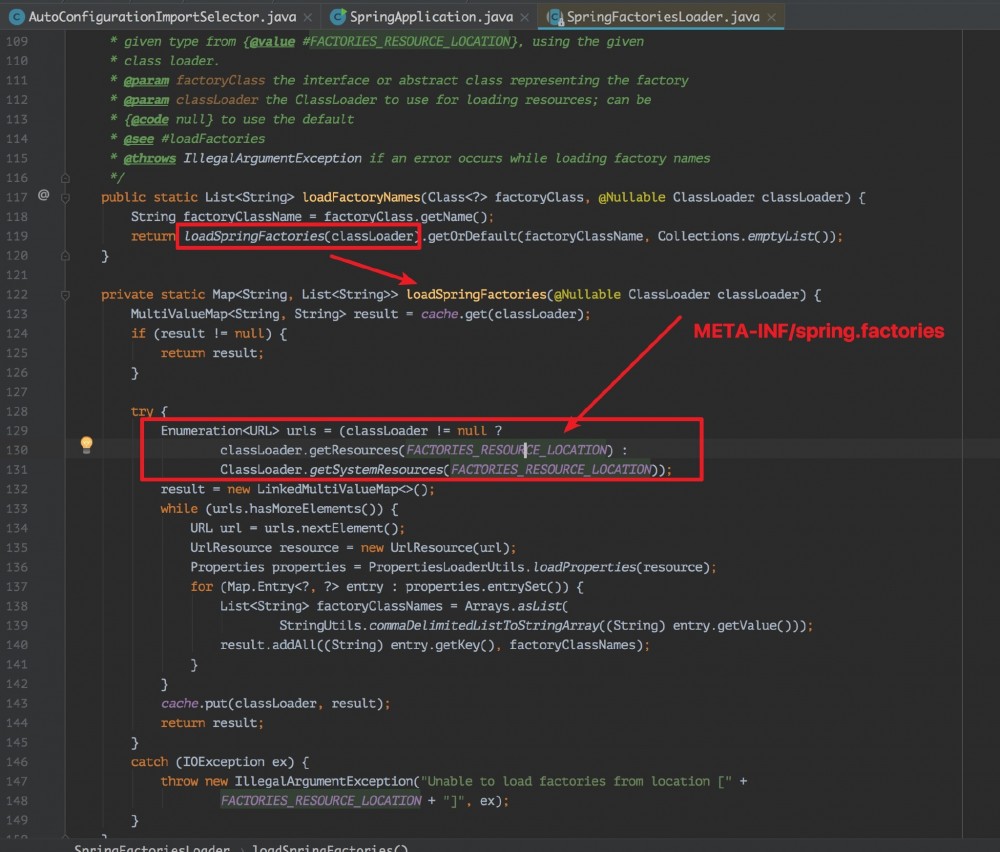1000x852 pixels.
Task: Collapse the loadSpringFactories method via gutter arrow
Action: point(64,294)
